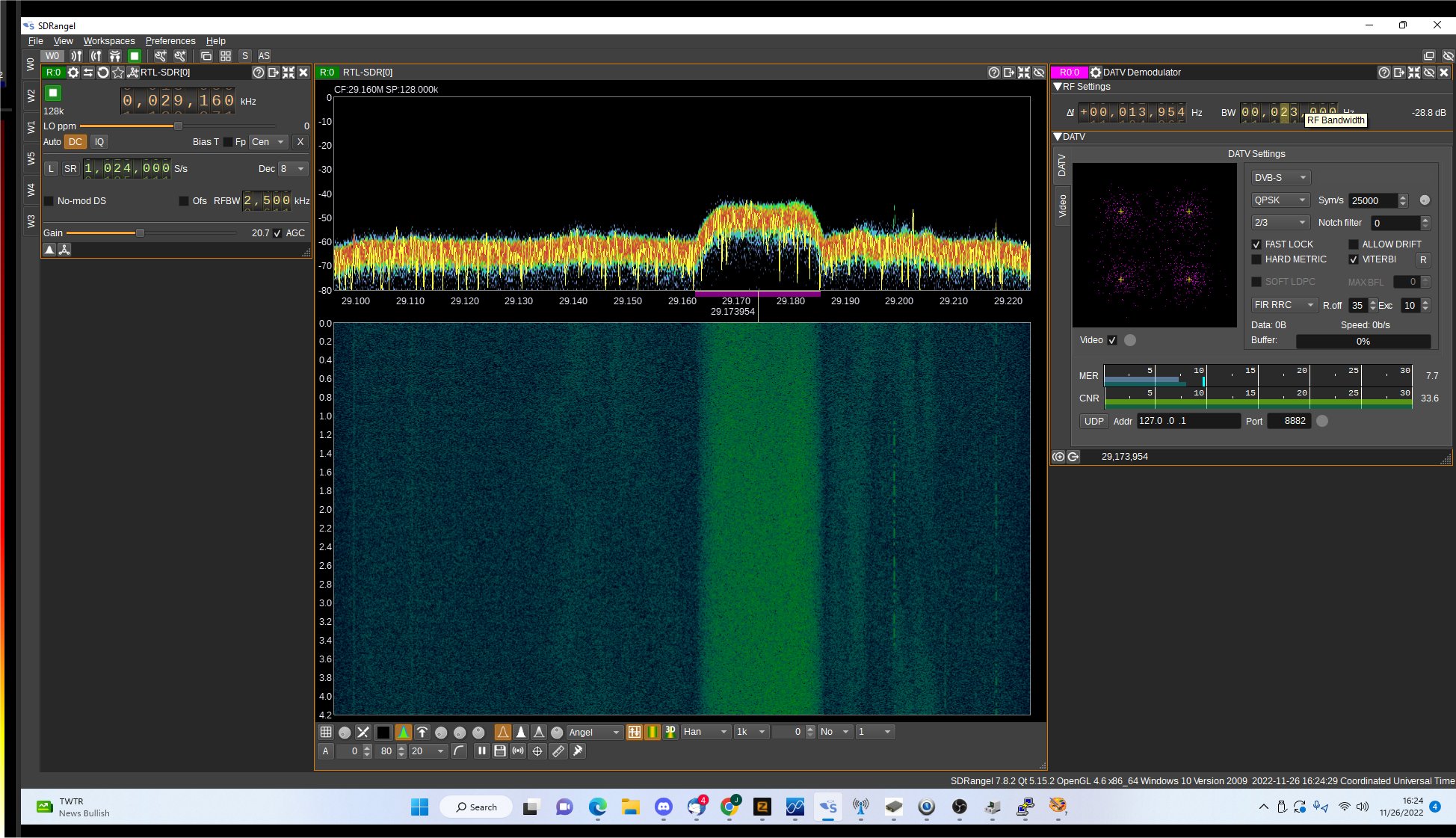The width and height of the screenshot is (1456, 838).
Task: Add channel to RTL-SDR device icon
Action: (x=132, y=73)
